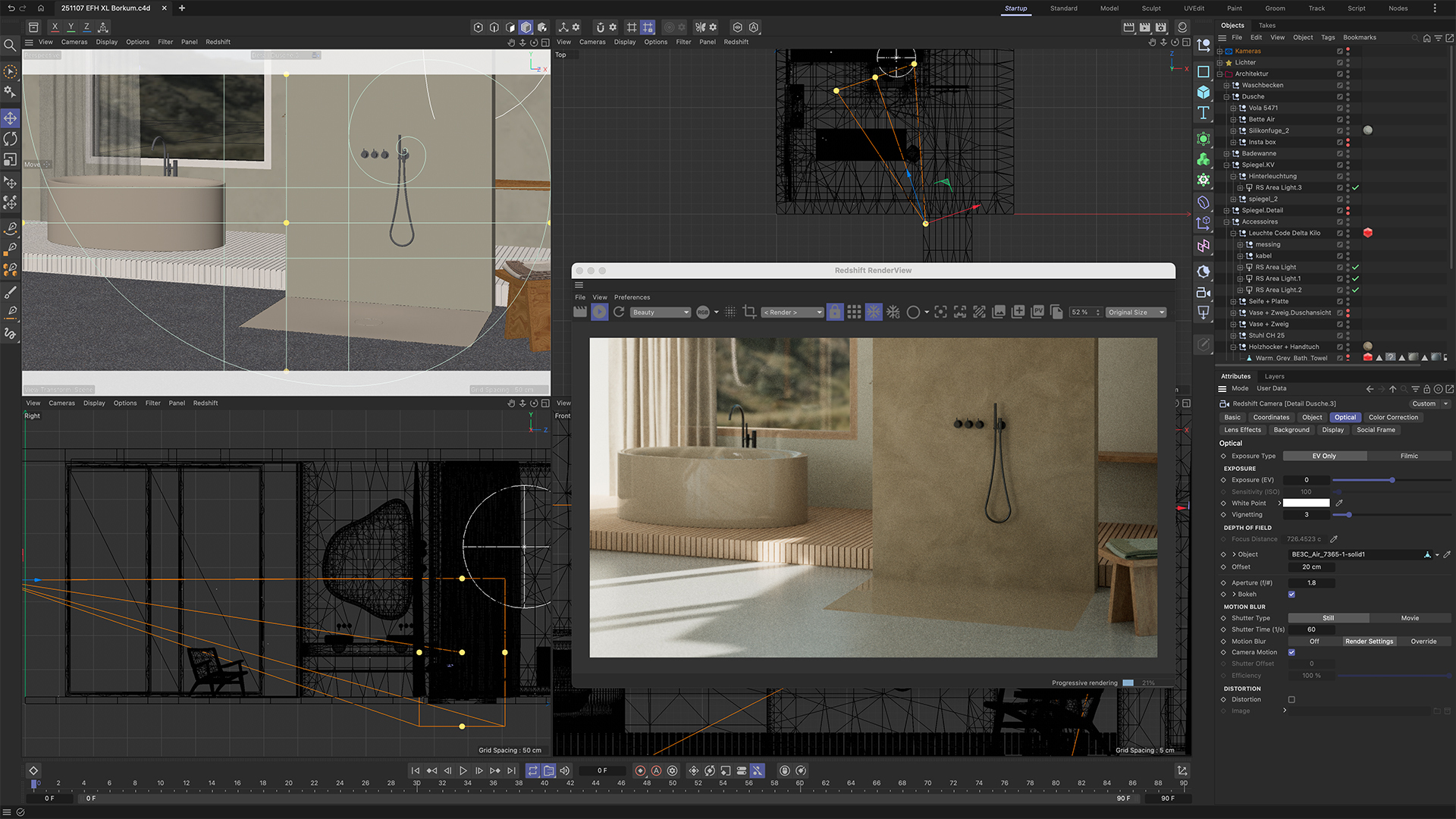
Task: Open the Preferences menu in RenderView
Action: (632, 297)
